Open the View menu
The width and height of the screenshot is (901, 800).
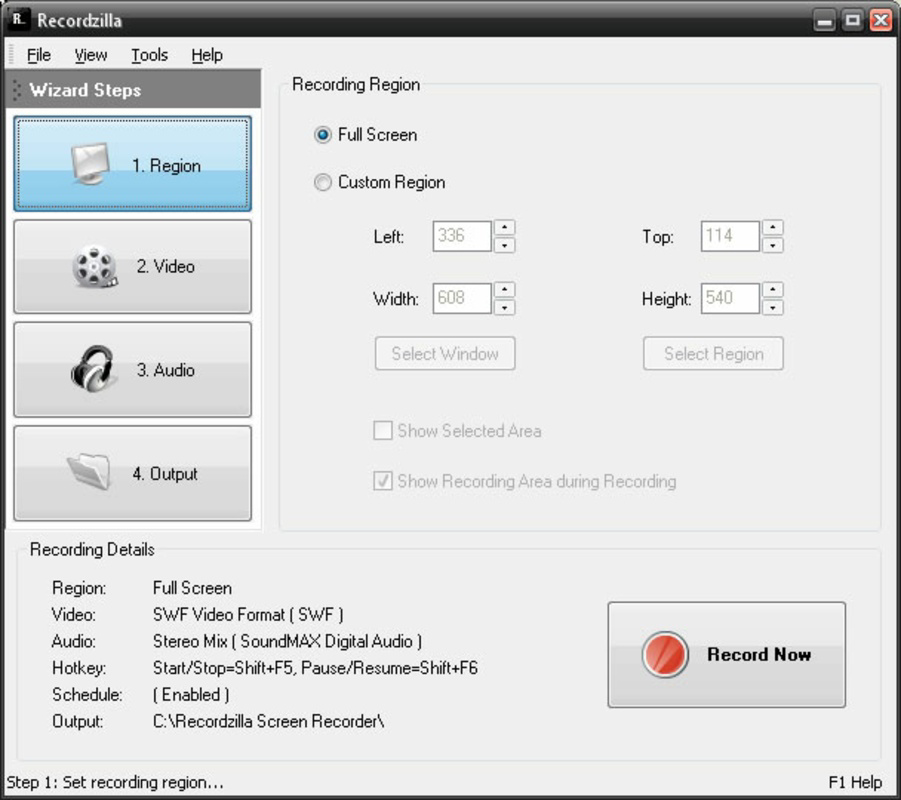tap(90, 55)
